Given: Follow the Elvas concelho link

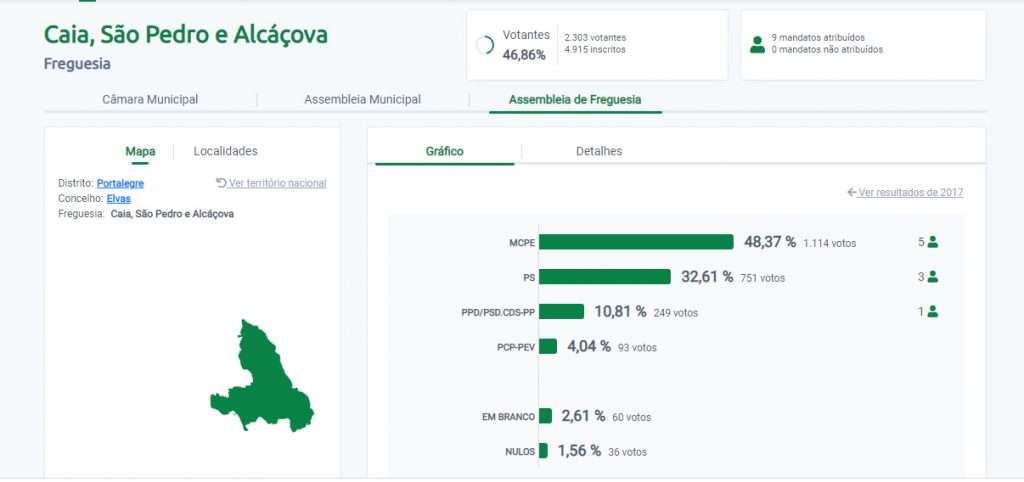Looking at the screenshot, I should [118, 199].
